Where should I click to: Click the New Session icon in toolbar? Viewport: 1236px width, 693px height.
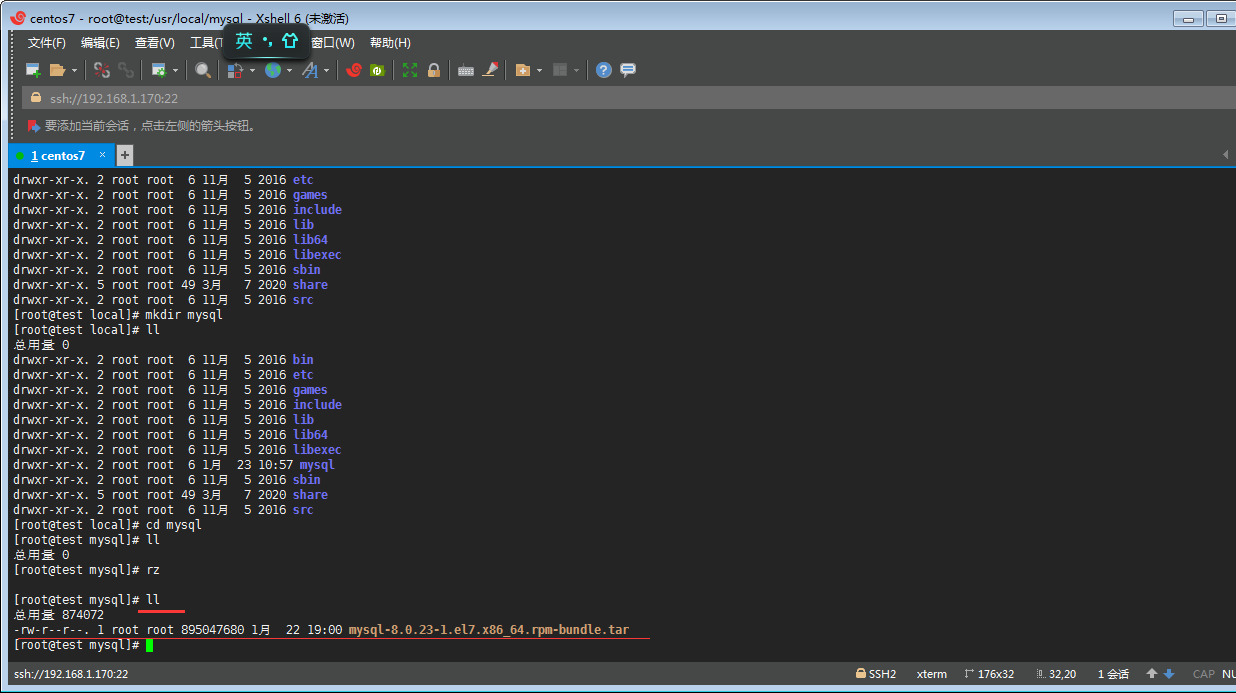(33, 70)
